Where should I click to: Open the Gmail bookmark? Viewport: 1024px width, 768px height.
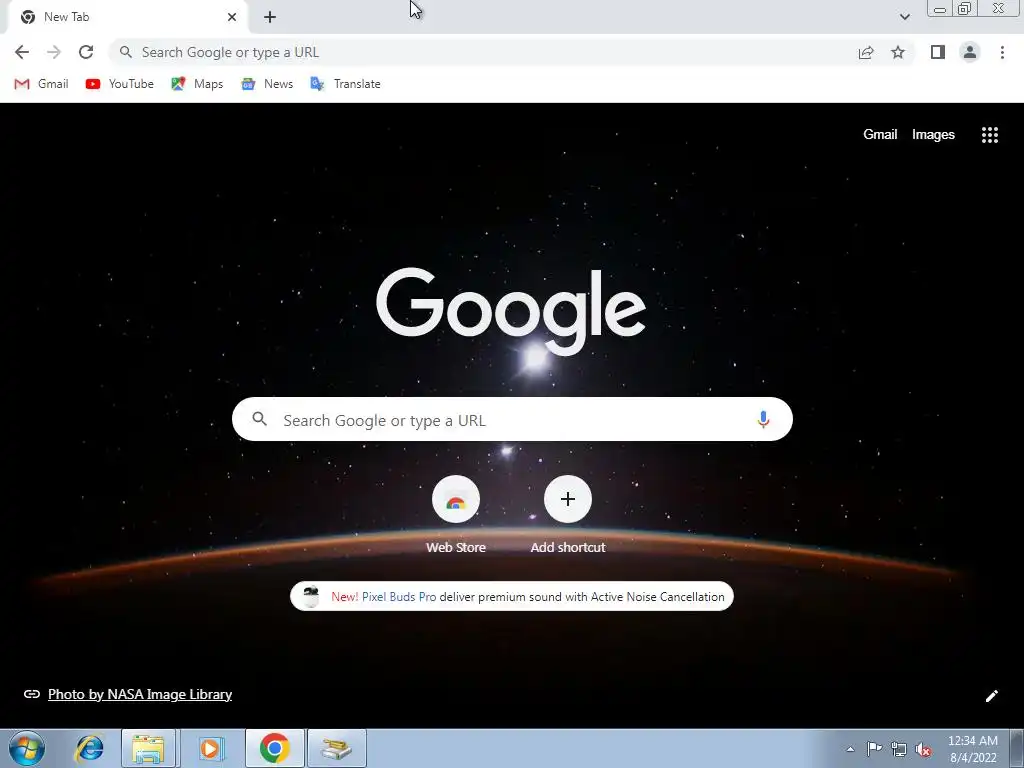click(41, 84)
